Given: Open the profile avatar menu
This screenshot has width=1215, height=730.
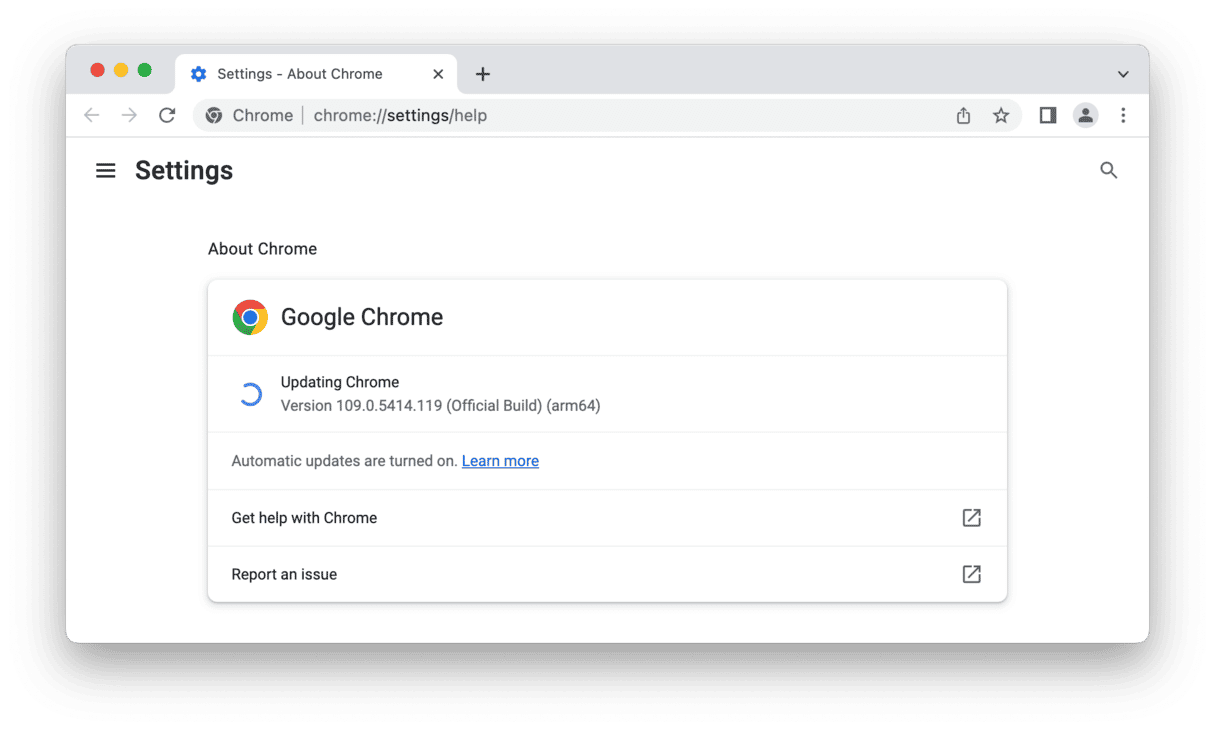Looking at the screenshot, I should 1085,116.
